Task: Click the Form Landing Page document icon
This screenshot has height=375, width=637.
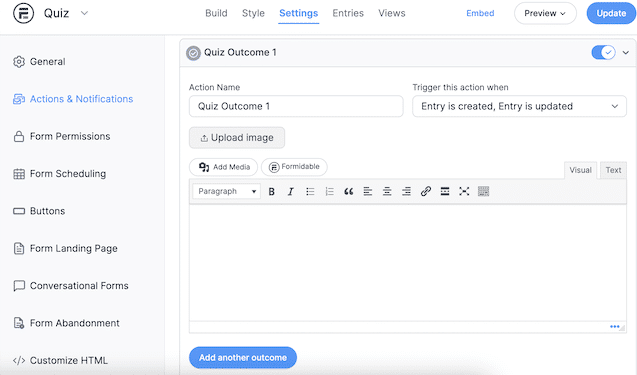Action: coord(19,248)
